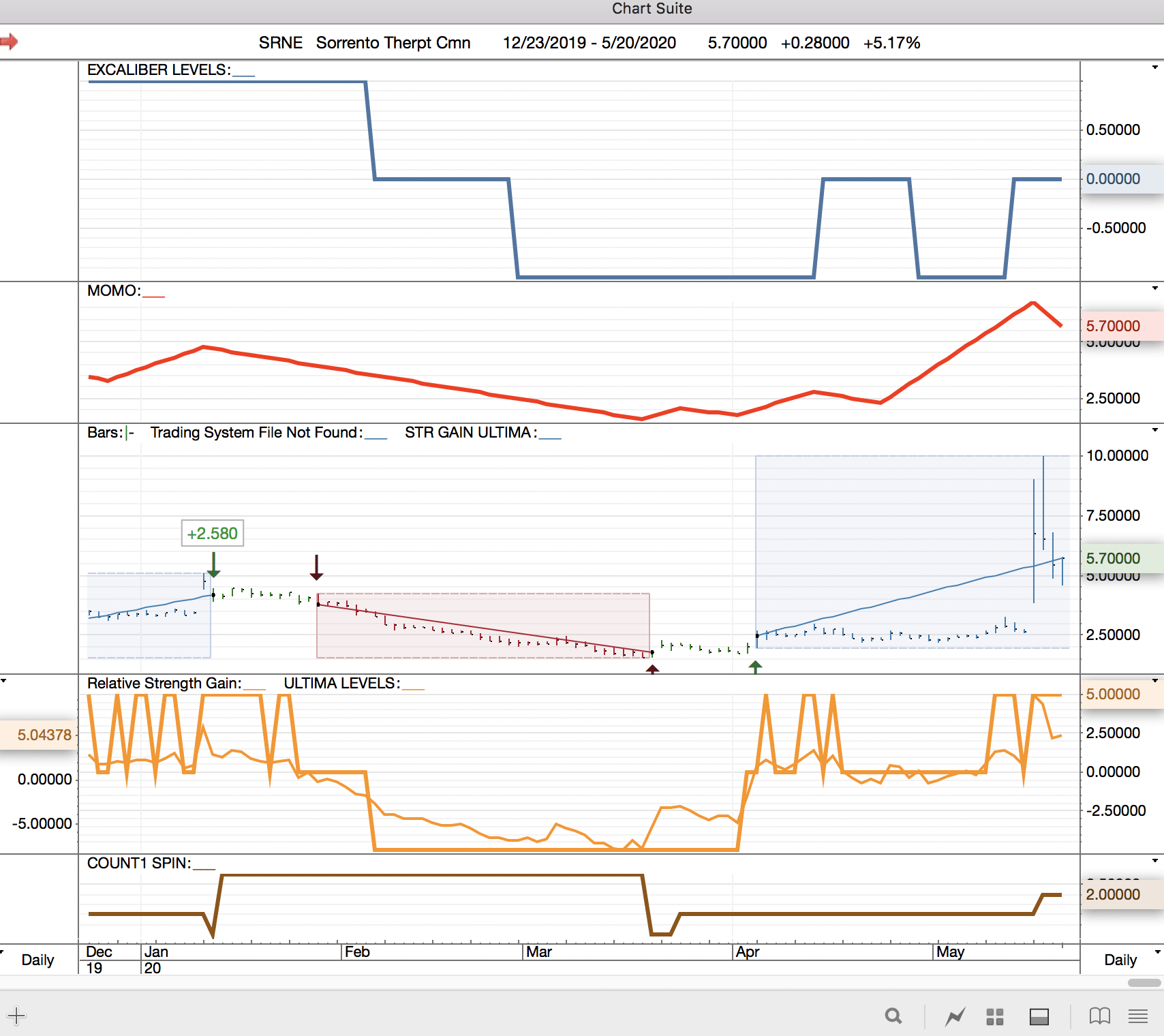Click the plus icon at bottom left
This screenshot has height=1036, width=1164.
[16, 1016]
